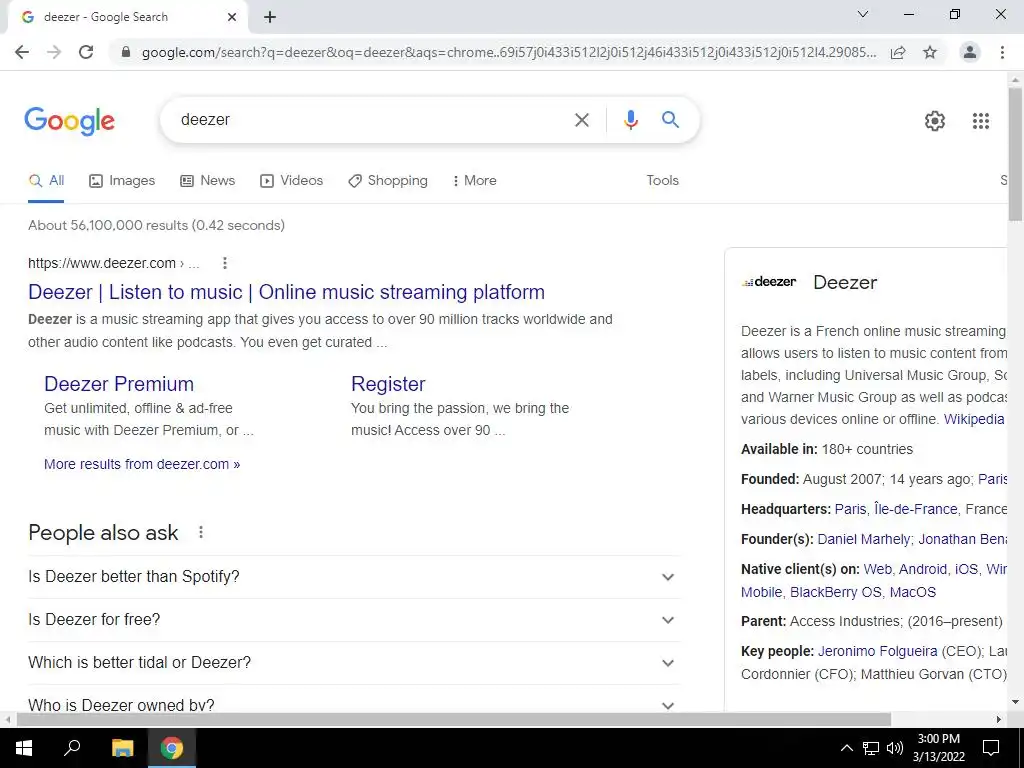Click iOS in native clients list
Screen dimensions: 1024x768
(x=966, y=569)
